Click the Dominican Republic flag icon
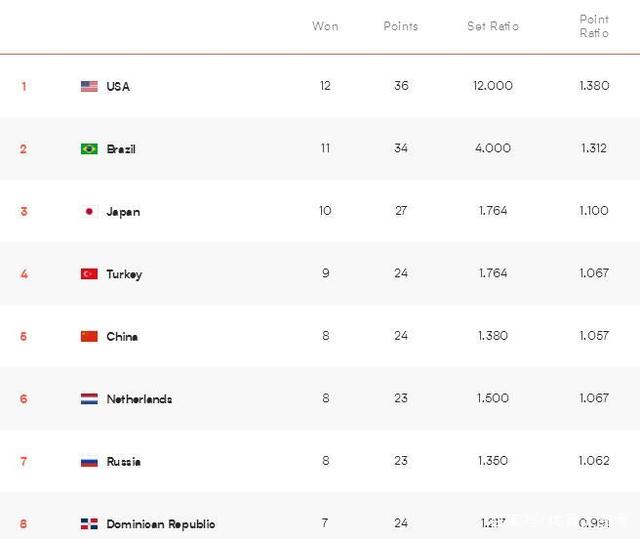 (x=89, y=524)
